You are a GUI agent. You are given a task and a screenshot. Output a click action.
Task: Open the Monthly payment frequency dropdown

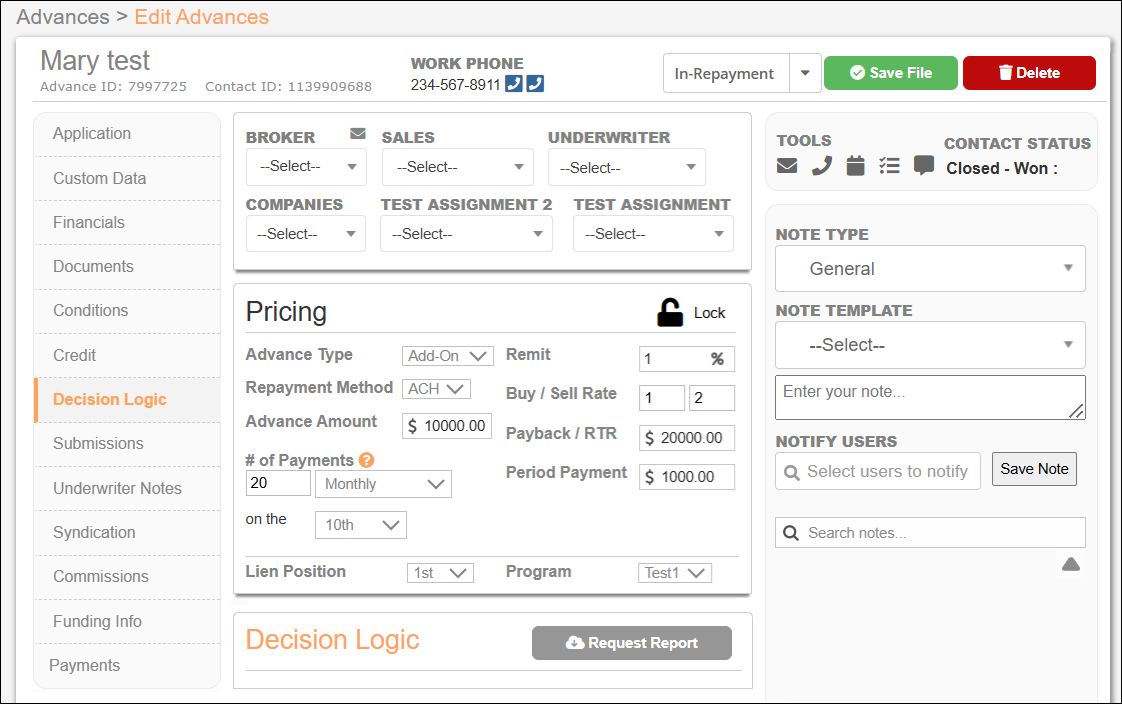click(x=384, y=484)
